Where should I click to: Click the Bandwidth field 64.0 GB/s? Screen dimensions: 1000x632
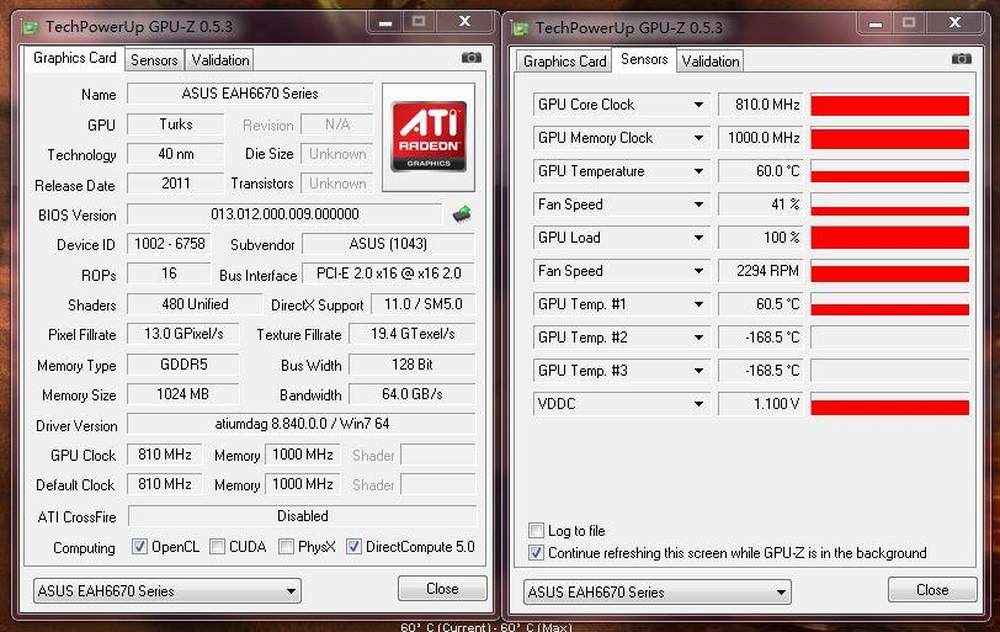pos(413,394)
